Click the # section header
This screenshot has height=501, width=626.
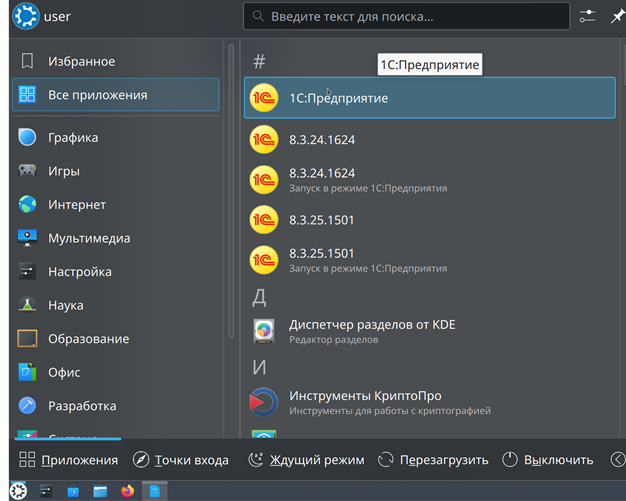click(x=259, y=61)
